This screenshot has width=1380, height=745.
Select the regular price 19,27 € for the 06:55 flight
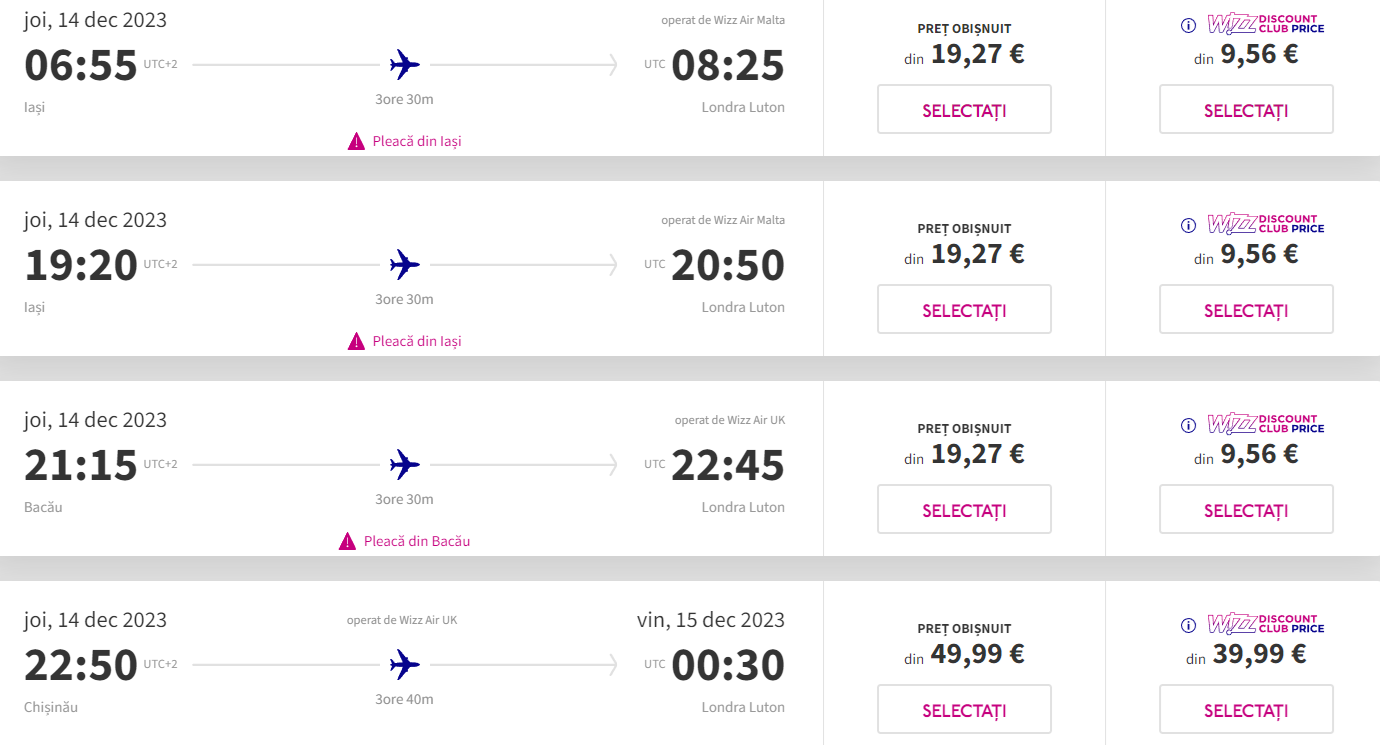[964, 109]
